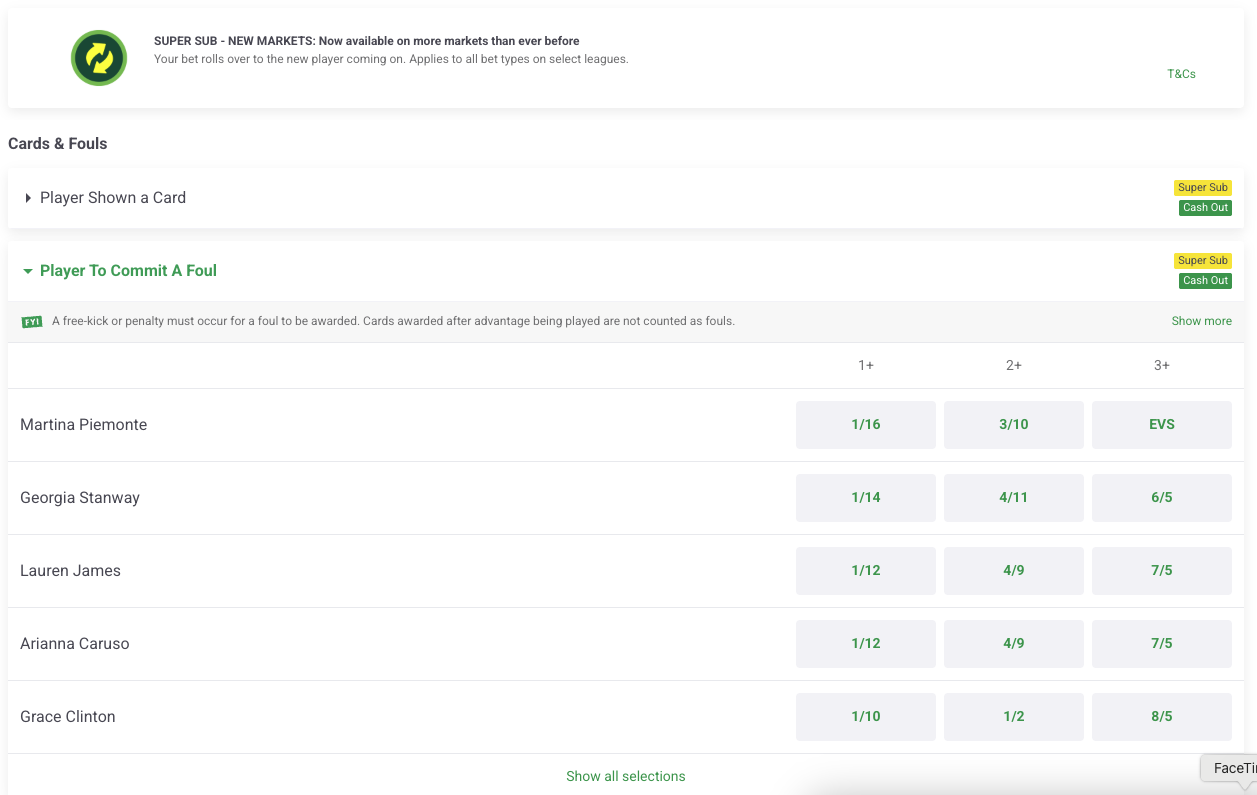Click the Cash Out badge on Player To Commit A Foul
Viewport: 1257px width, 795px height.
coord(1205,281)
